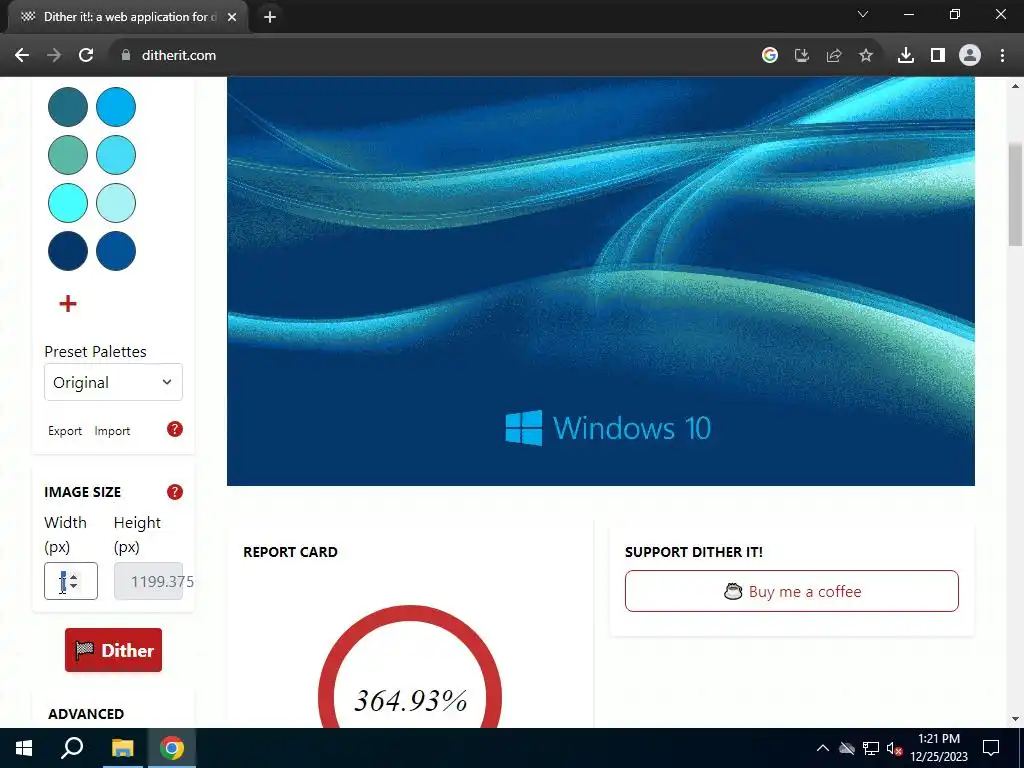Open the muted volume tray icon
1024x768 pixels.
[x=894, y=748]
